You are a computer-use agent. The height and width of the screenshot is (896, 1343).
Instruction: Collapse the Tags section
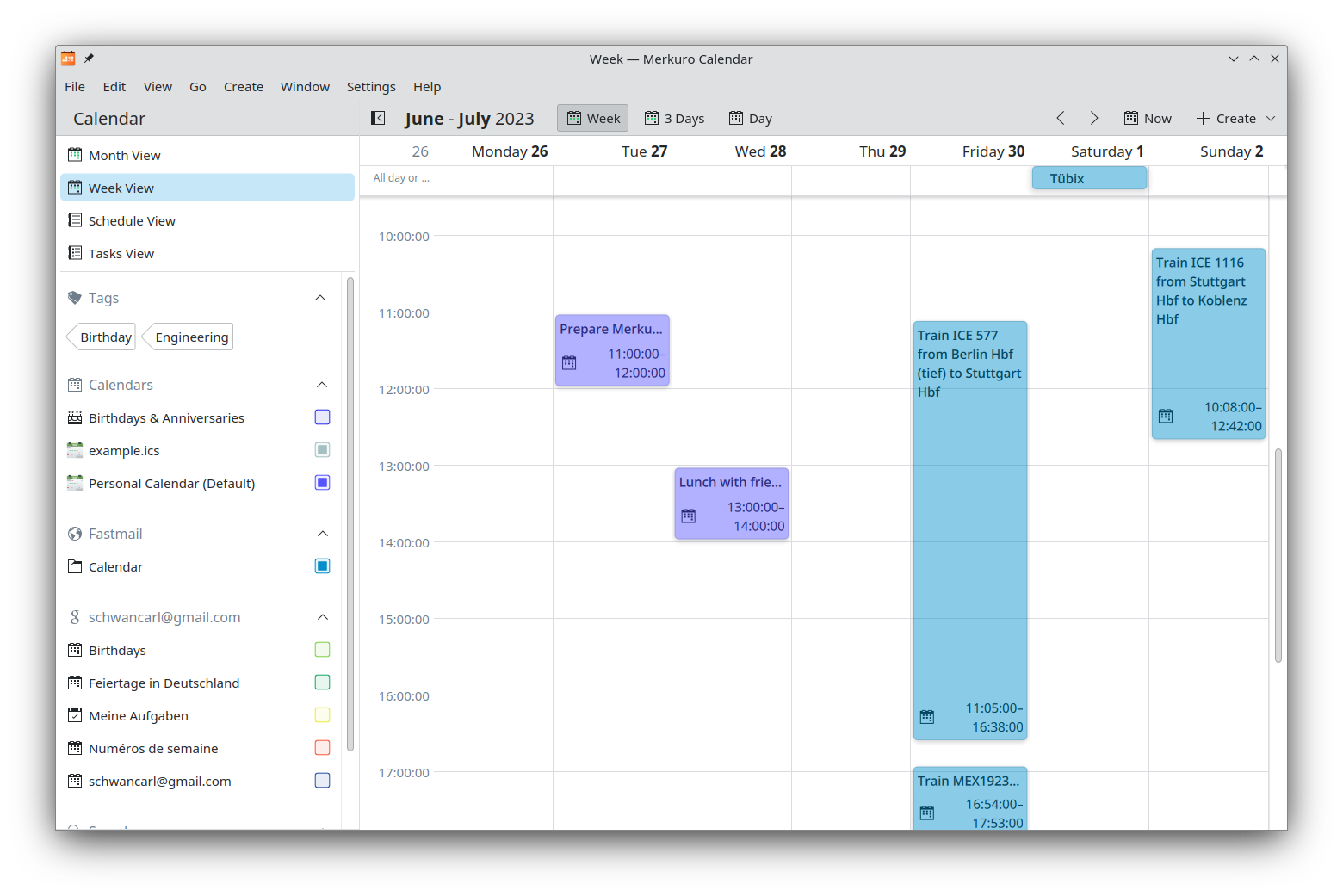(320, 298)
